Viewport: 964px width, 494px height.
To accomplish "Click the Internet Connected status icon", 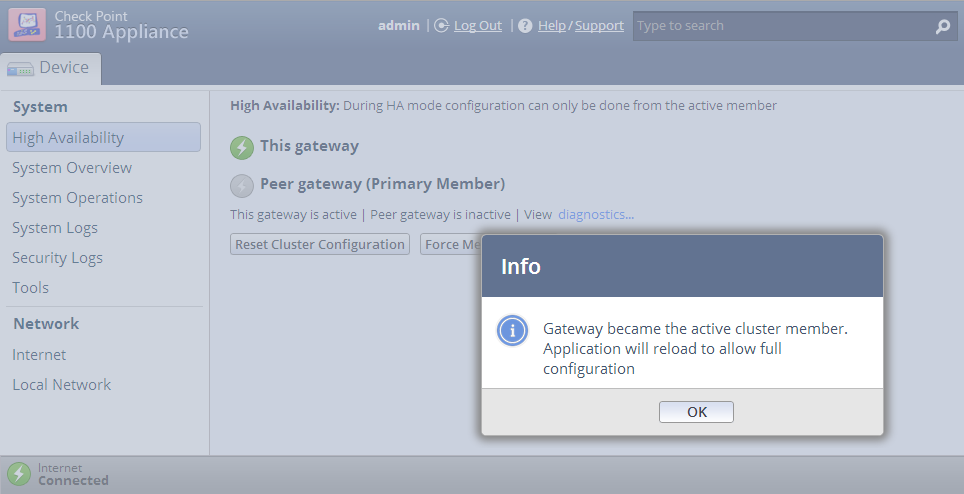I will [19, 474].
